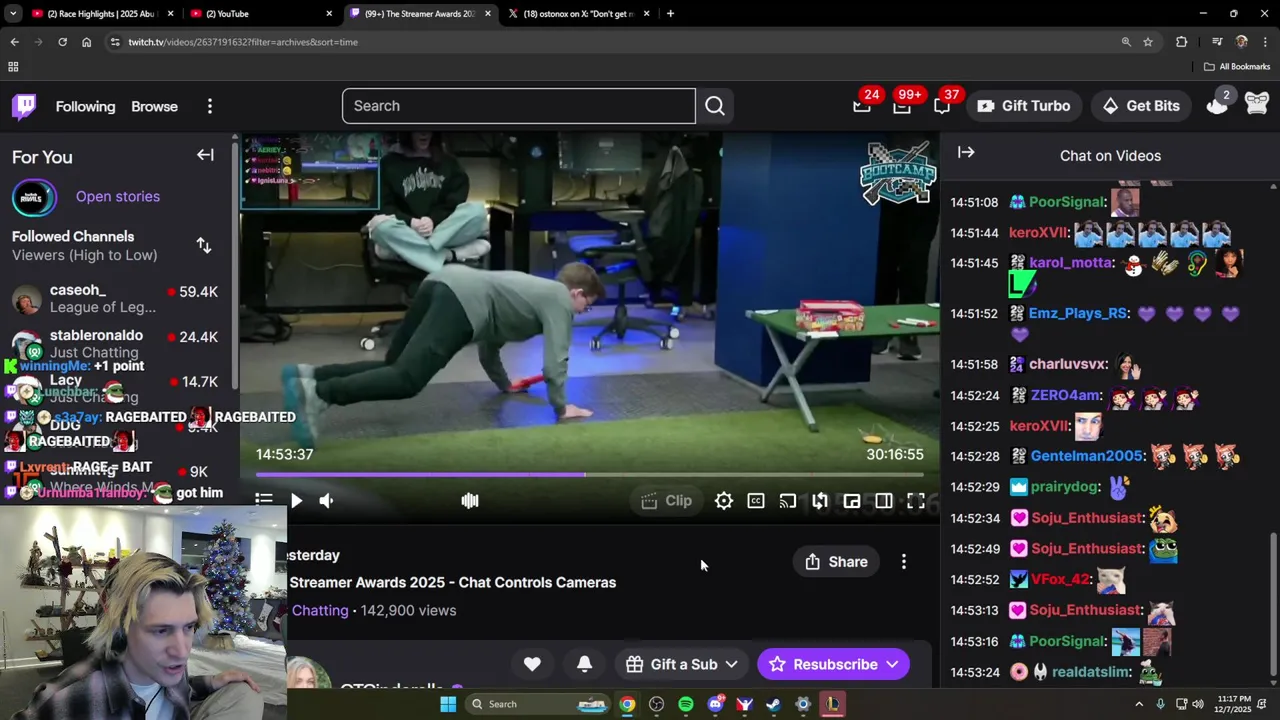The height and width of the screenshot is (720, 1280).
Task: Open the user avatar menu icon
Action: coord(1257,103)
